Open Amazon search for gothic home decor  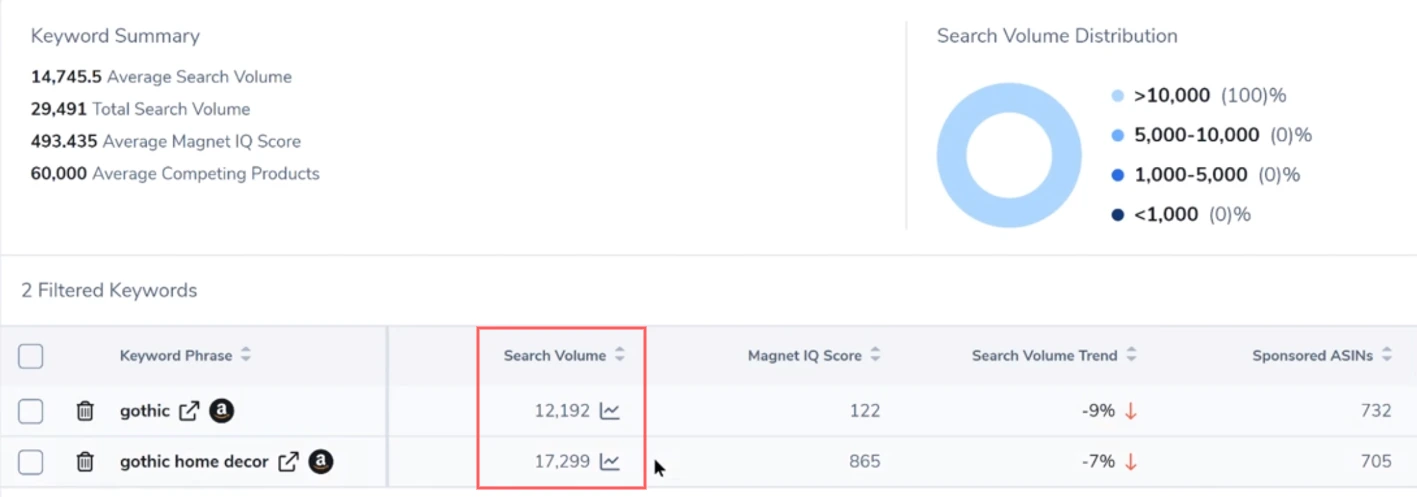coord(320,462)
